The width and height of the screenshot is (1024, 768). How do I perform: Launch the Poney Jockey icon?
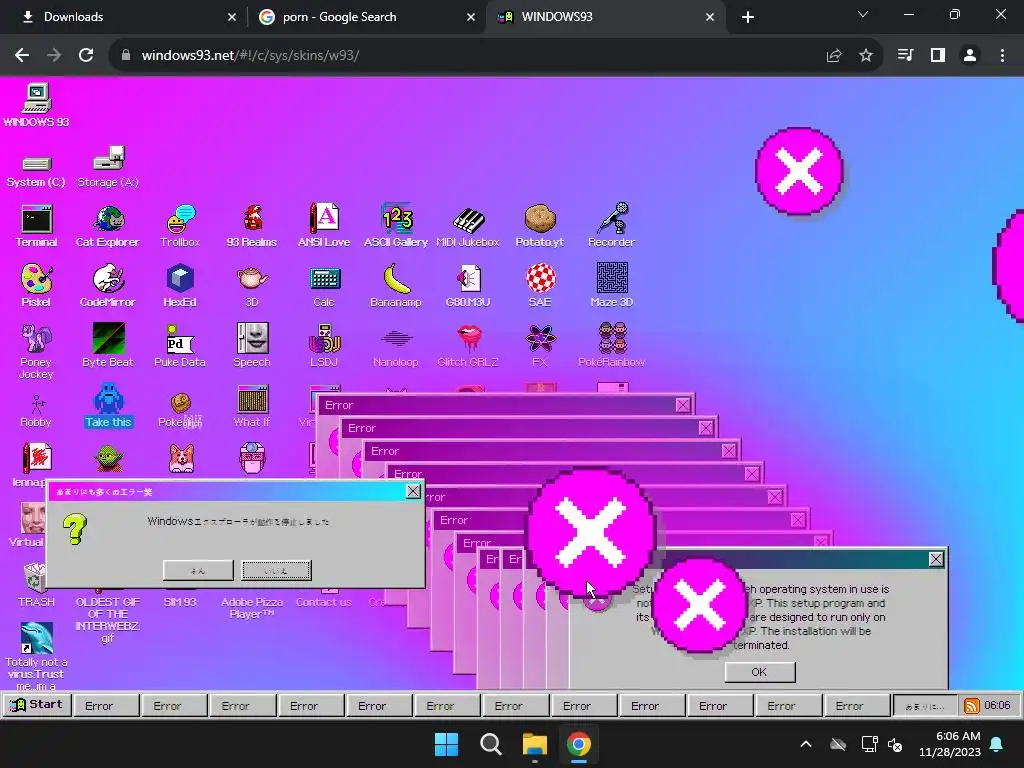pos(36,351)
